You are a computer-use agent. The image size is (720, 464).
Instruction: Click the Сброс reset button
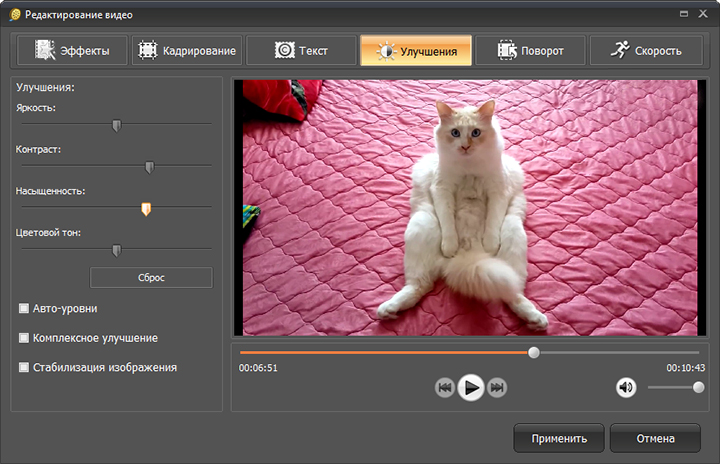tap(151, 277)
